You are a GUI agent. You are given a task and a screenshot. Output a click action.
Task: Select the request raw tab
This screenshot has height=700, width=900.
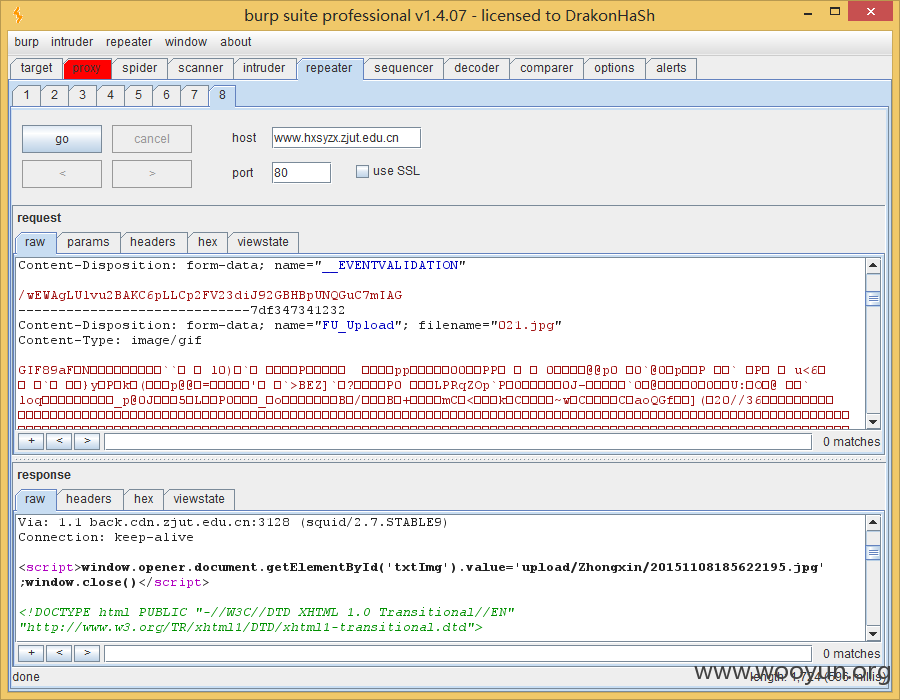point(35,242)
